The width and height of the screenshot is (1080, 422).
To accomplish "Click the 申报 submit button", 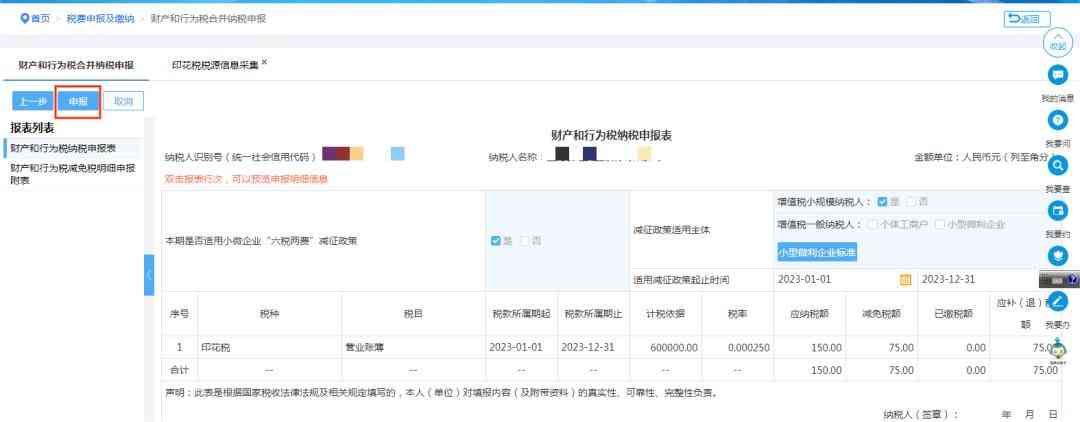I will pyautogui.click(x=77, y=101).
